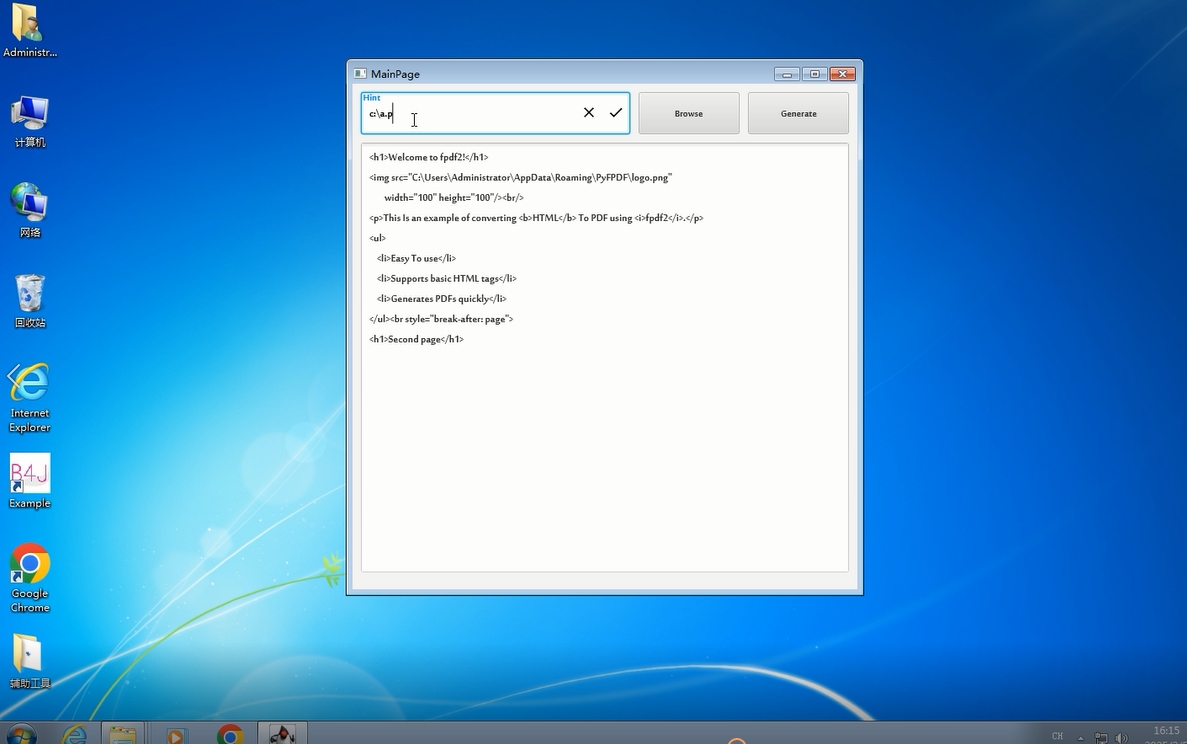Select the Google Chrome desktop shortcut
Image resolution: width=1187 pixels, height=744 pixels.
click(x=30, y=577)
